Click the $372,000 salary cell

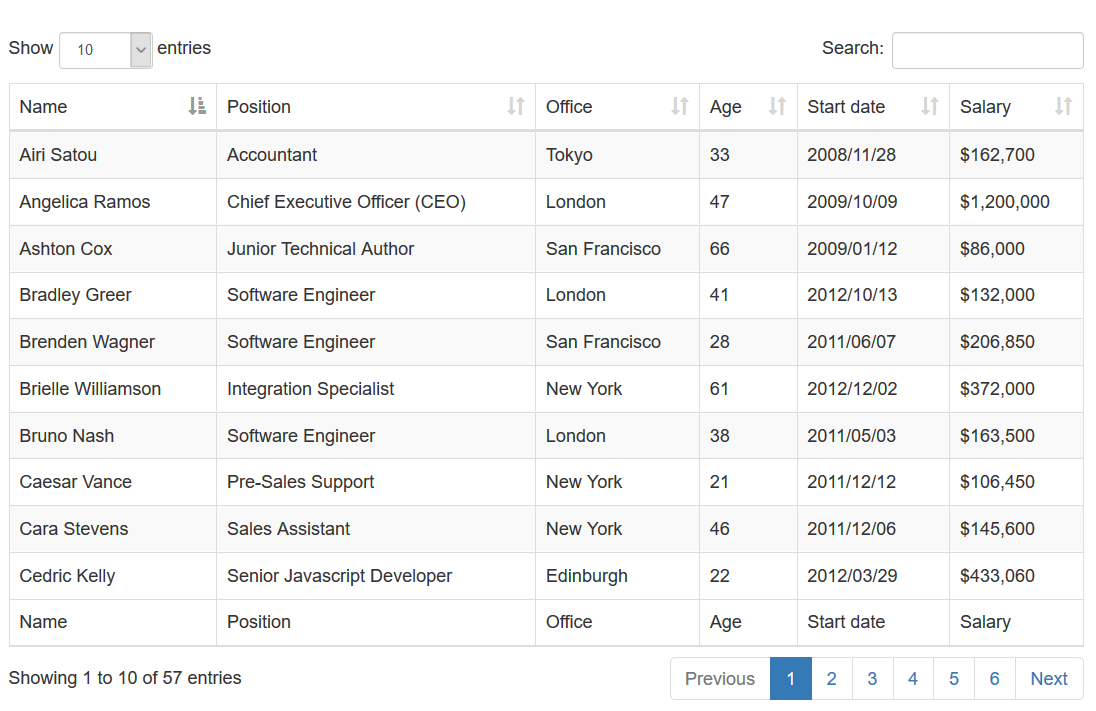1016,389
